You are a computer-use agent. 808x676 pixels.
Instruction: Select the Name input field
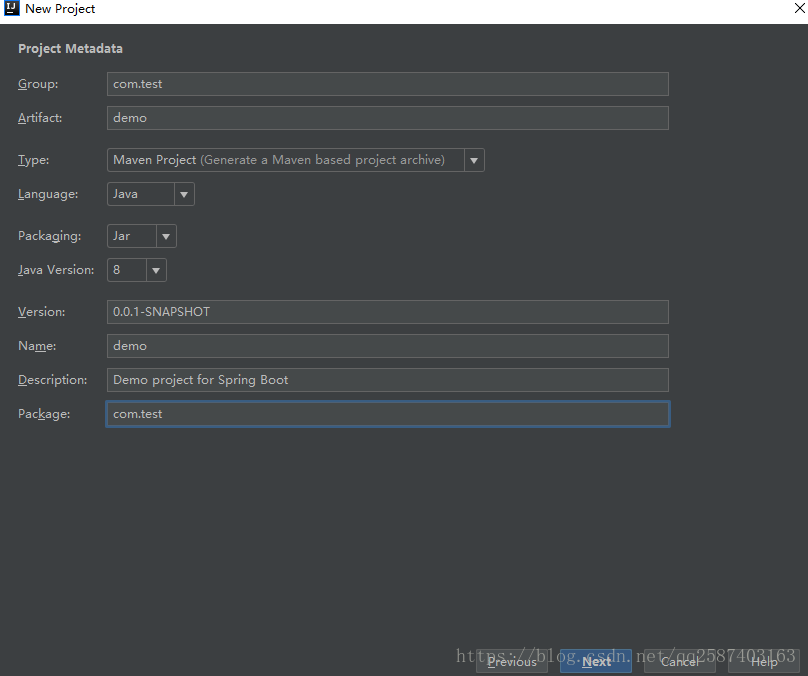(387, 346)
